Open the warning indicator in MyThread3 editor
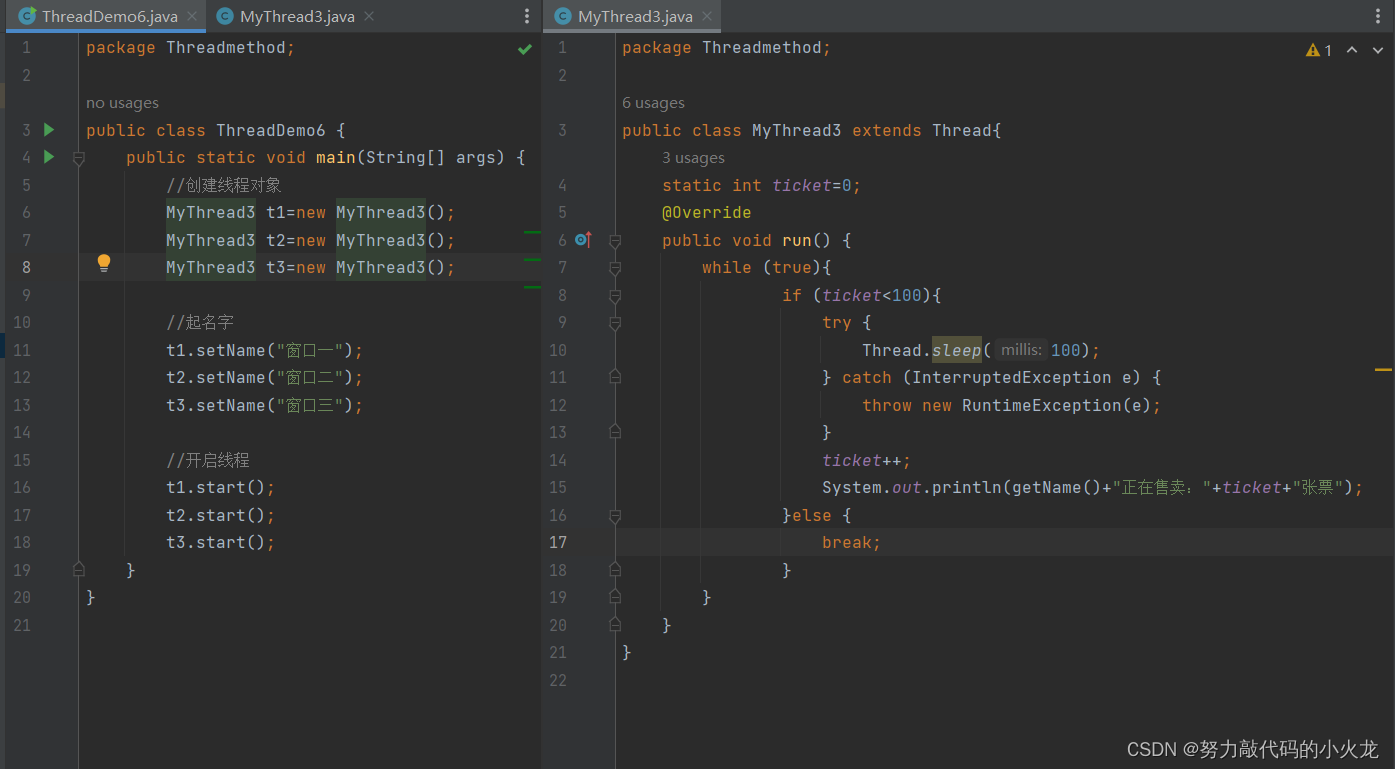The width and height of the screenshot is (1395, 769). [1319, 50]
